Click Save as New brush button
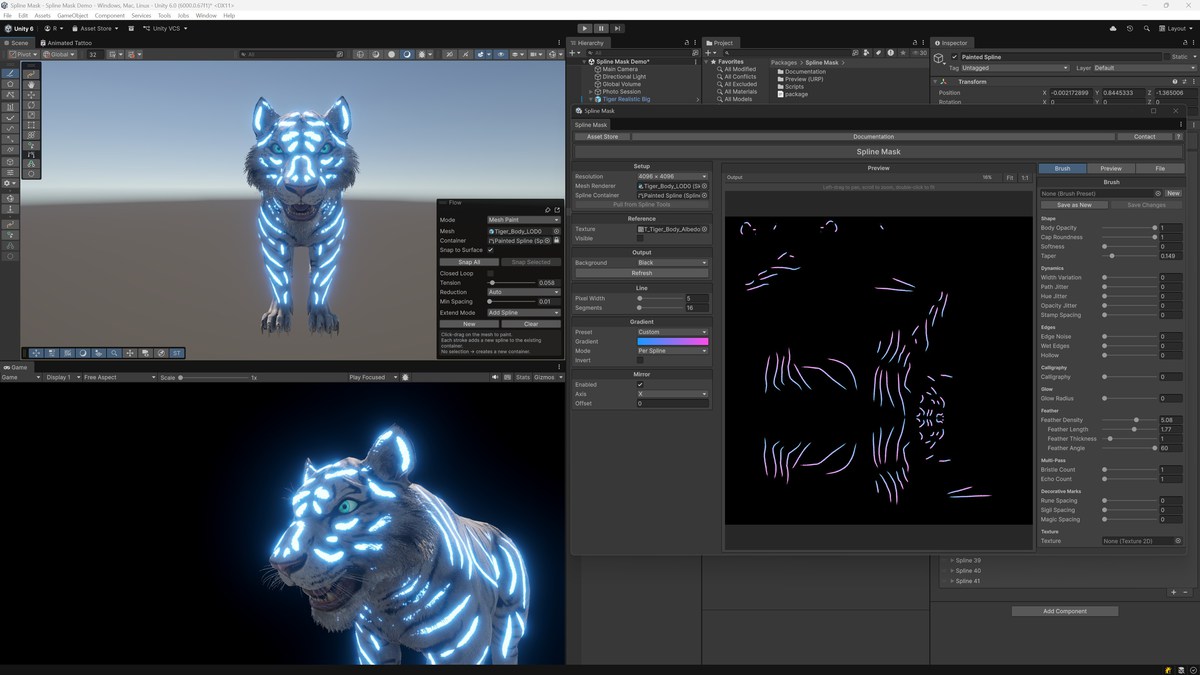Viewport: 1200px width, 675px height. pos(1074,205)
